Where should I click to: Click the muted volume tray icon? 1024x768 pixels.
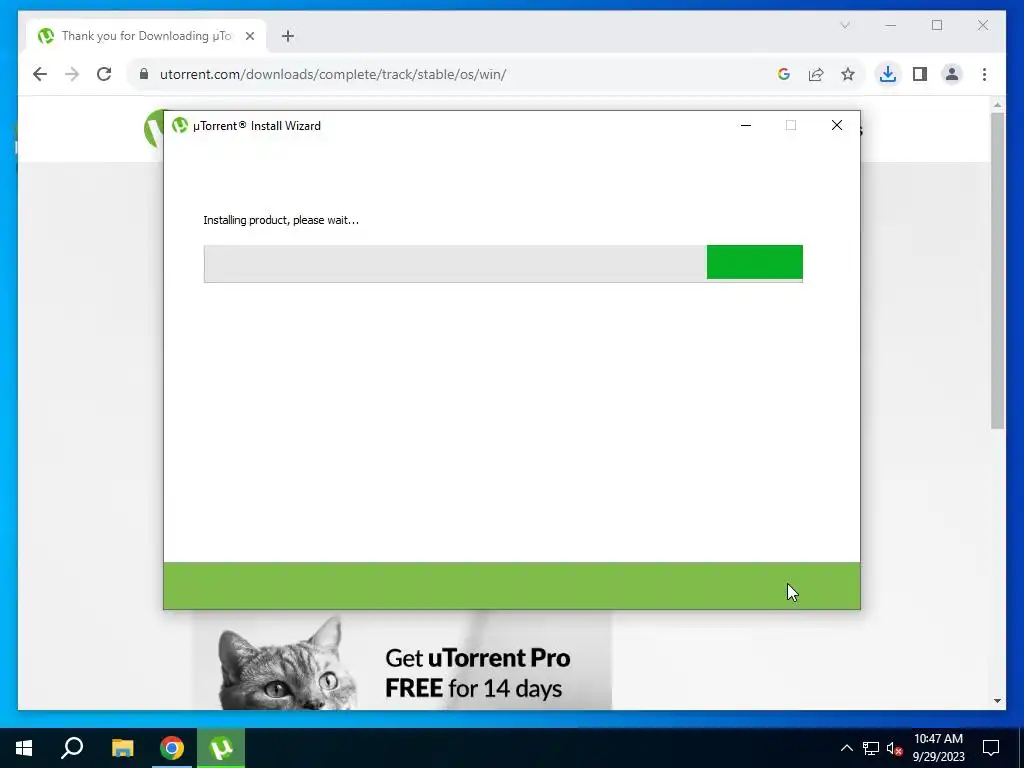pyautogui.click(x=895, y=748)
